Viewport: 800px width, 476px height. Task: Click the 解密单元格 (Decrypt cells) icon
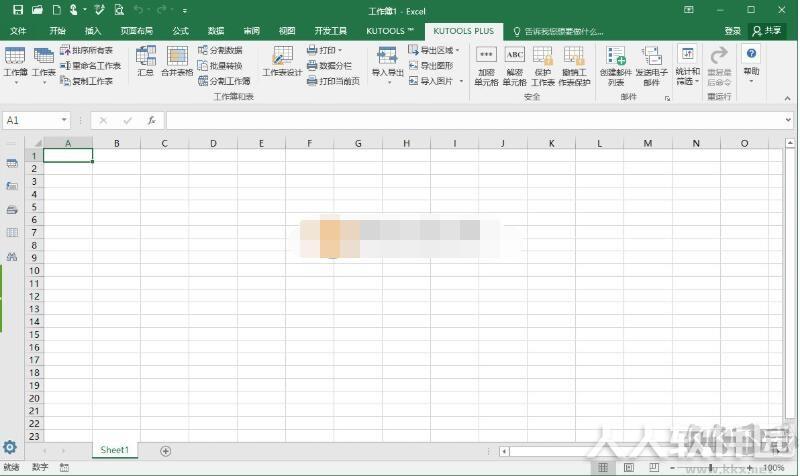click(514, 66)
